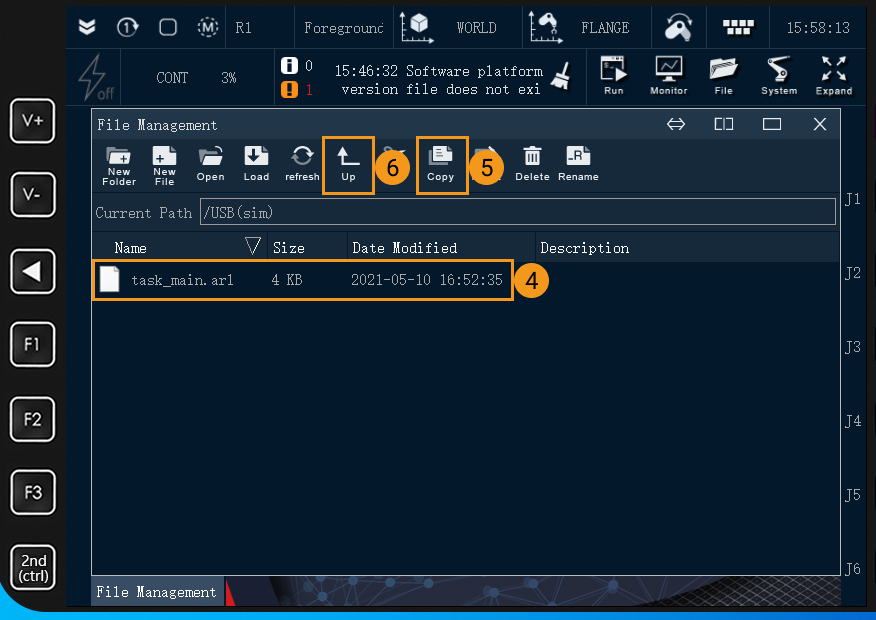Open the double-chevron main menu
The width and height of the screenshot is (876, 620).
87,27
